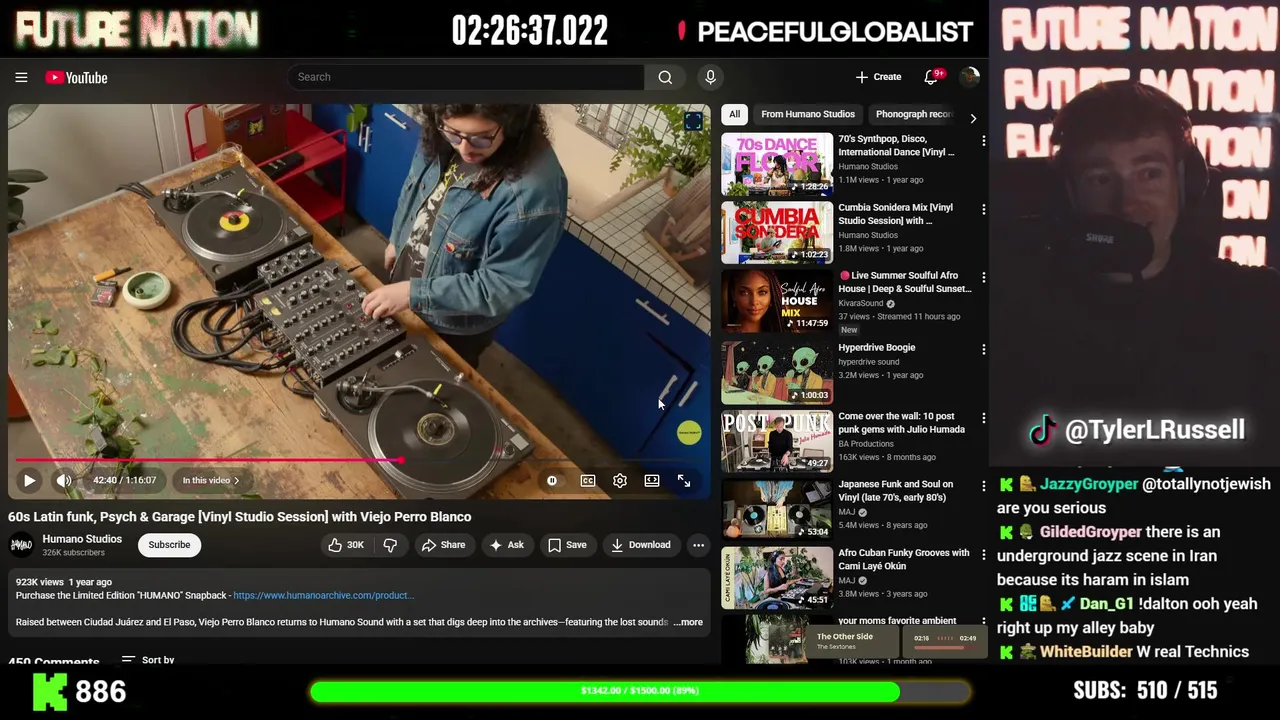Open the Ask AI button
Screen dimensions: 1280x720
coord(506,545)
